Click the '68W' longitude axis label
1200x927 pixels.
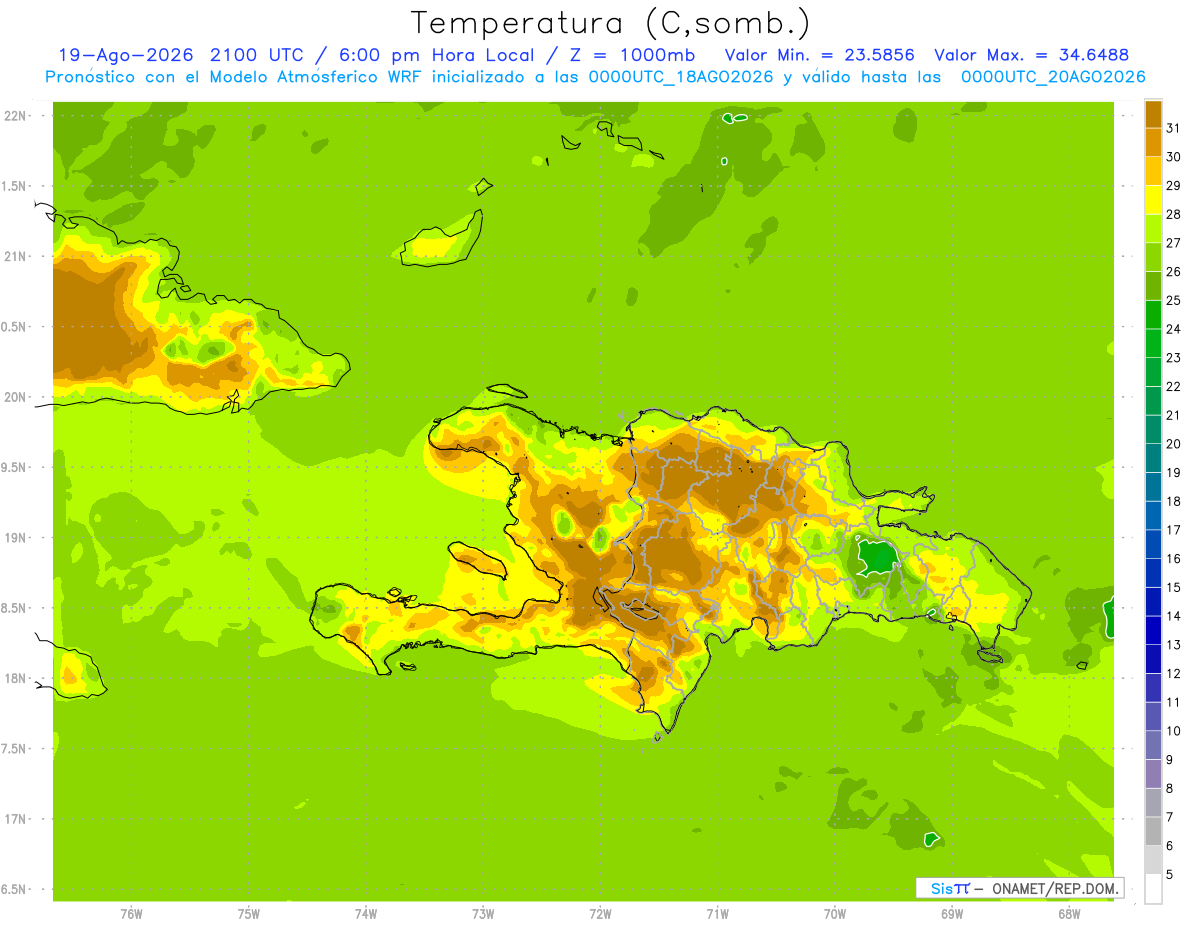pyautogui.click(x=1069, y=914)
